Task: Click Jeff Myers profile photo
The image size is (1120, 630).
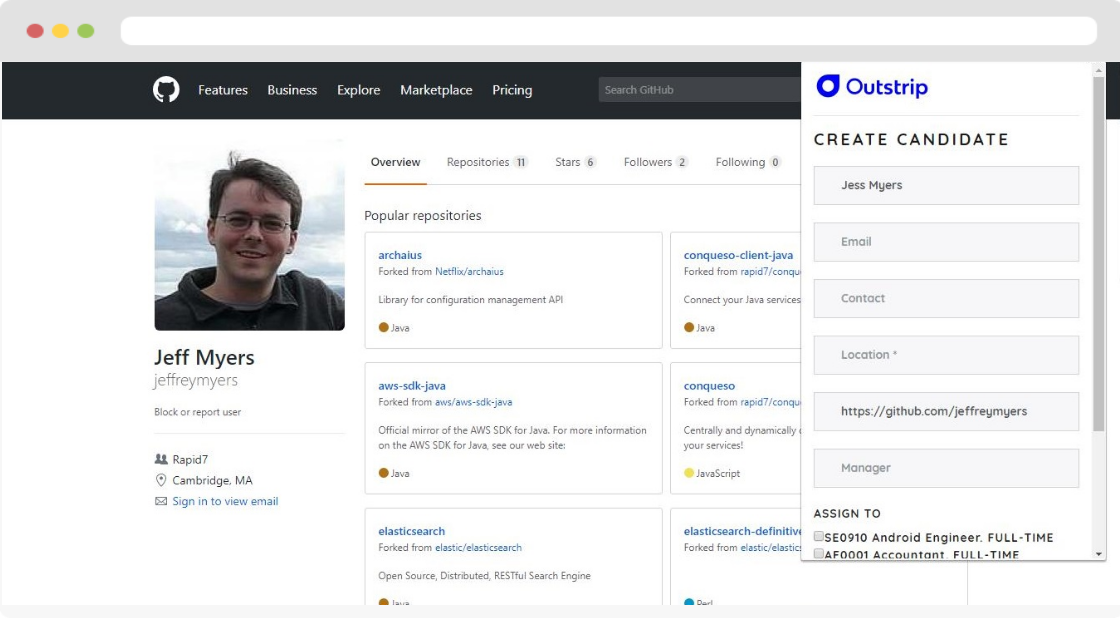Action: pos(249,235)
